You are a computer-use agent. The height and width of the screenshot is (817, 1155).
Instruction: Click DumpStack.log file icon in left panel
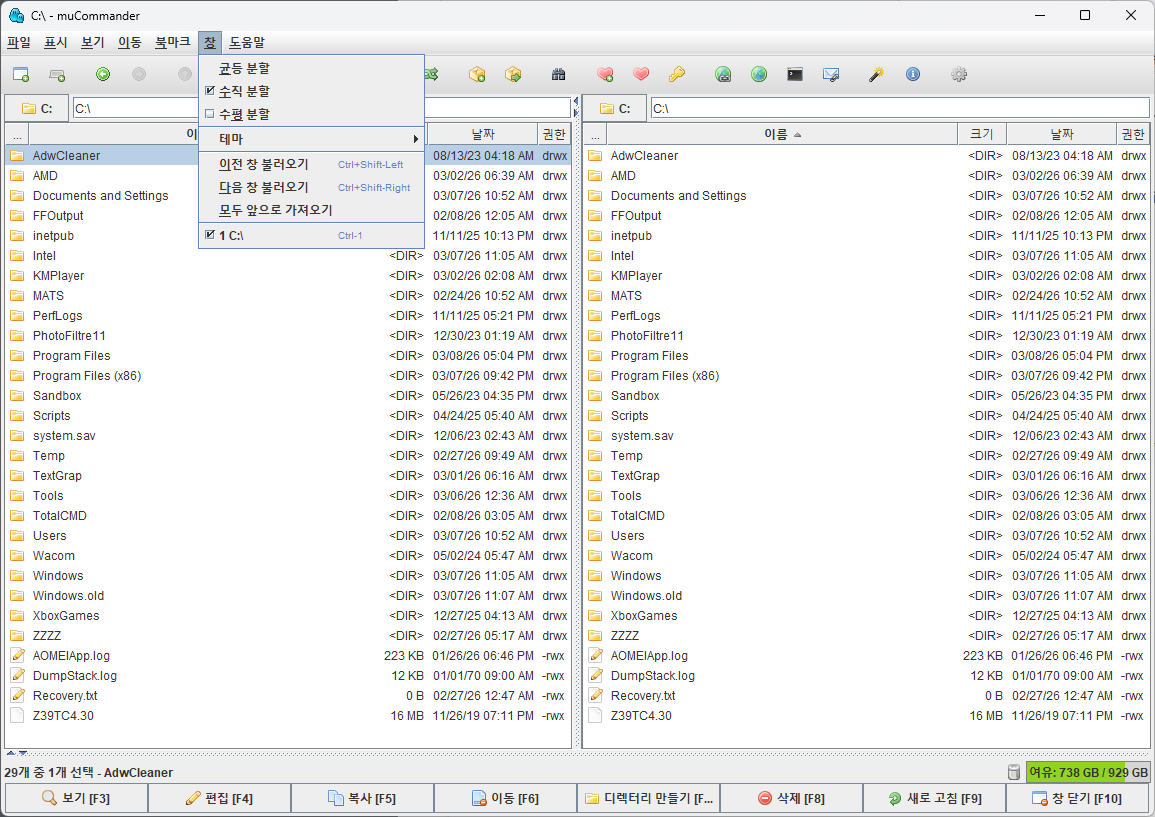(17, 676)
